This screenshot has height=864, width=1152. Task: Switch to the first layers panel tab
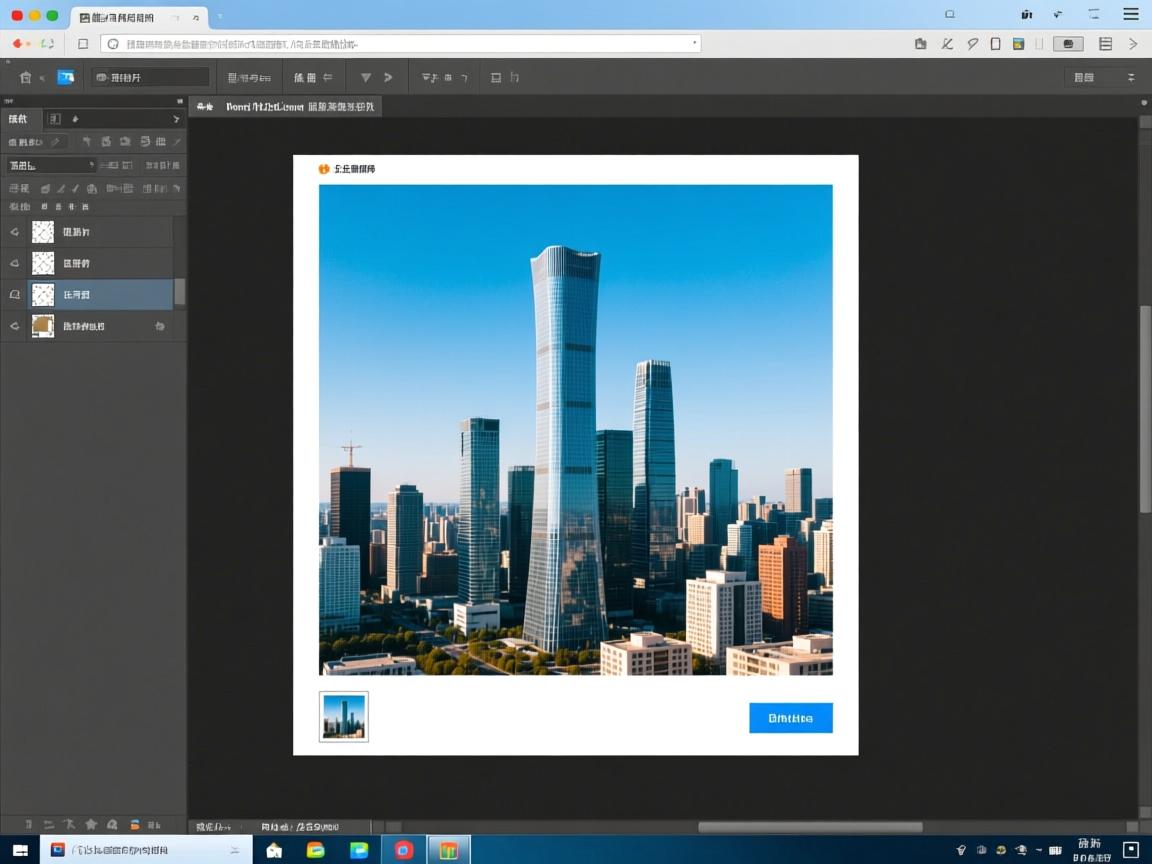pos(18,119)
